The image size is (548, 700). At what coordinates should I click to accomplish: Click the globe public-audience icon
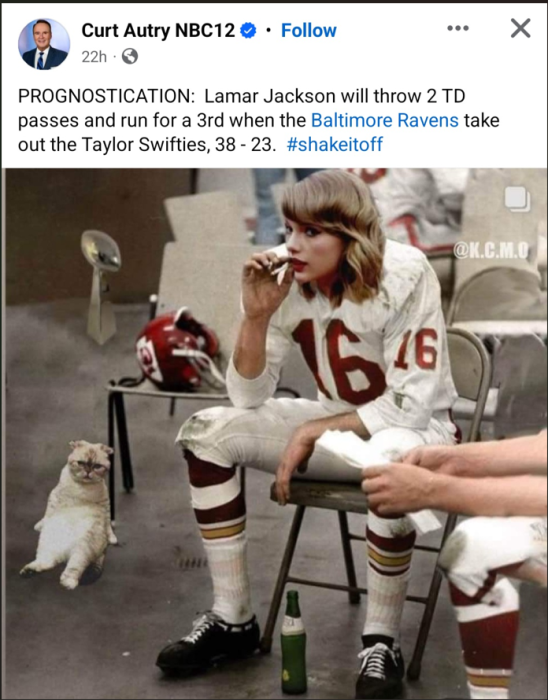[x=130, y=56]
